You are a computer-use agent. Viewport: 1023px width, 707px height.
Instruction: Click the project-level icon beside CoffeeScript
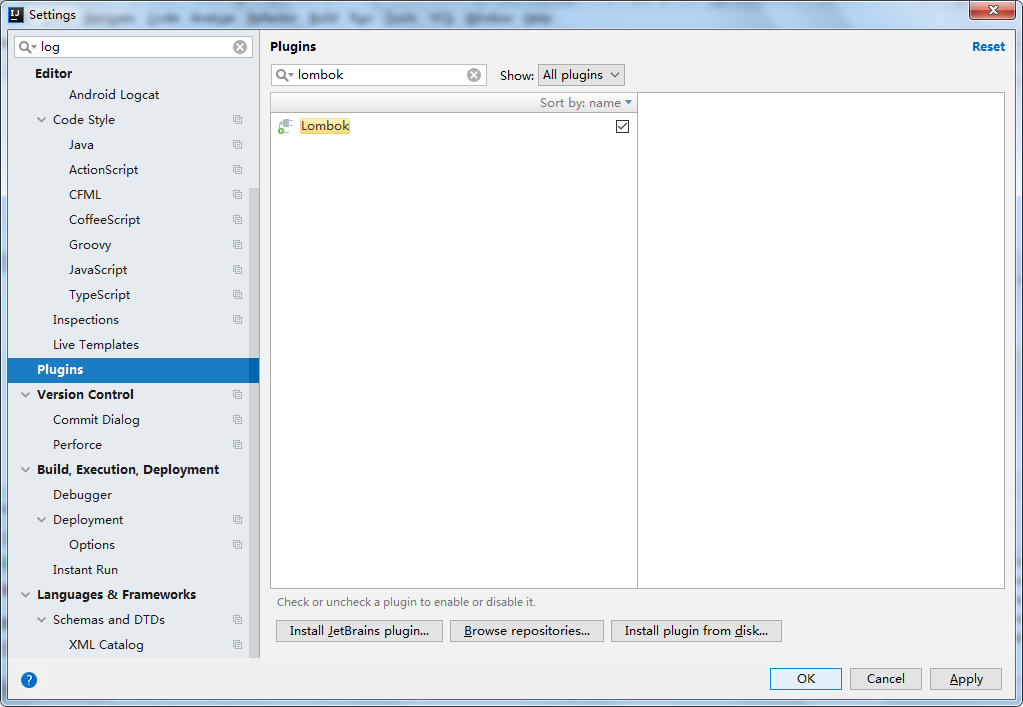coord(237,220)
